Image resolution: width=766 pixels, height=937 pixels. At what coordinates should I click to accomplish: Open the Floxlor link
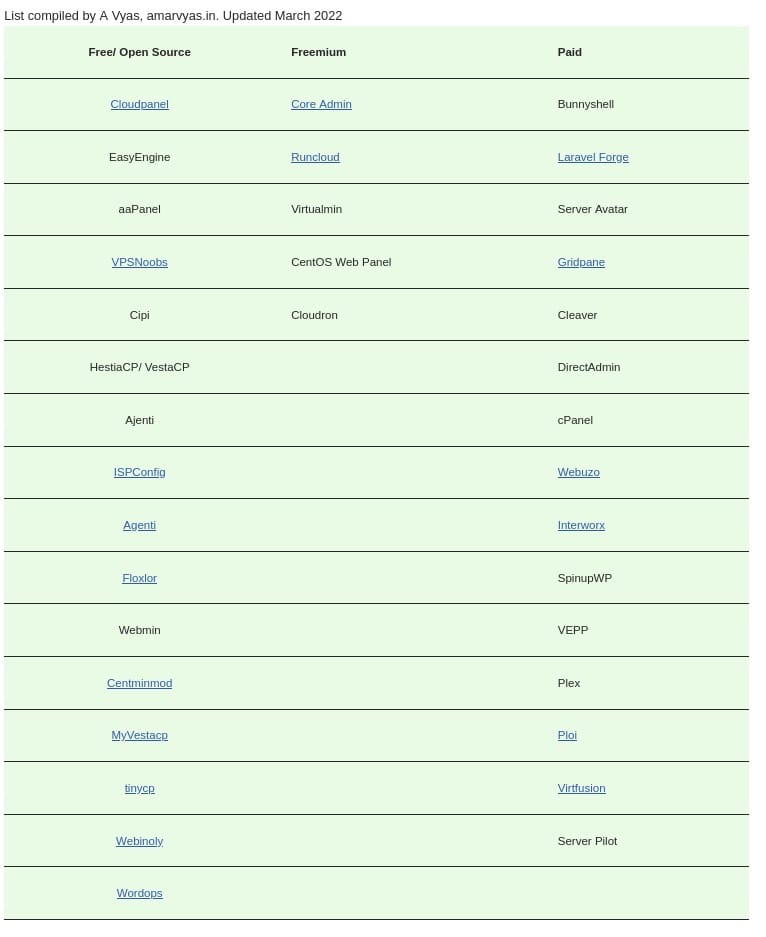[139, 578]
